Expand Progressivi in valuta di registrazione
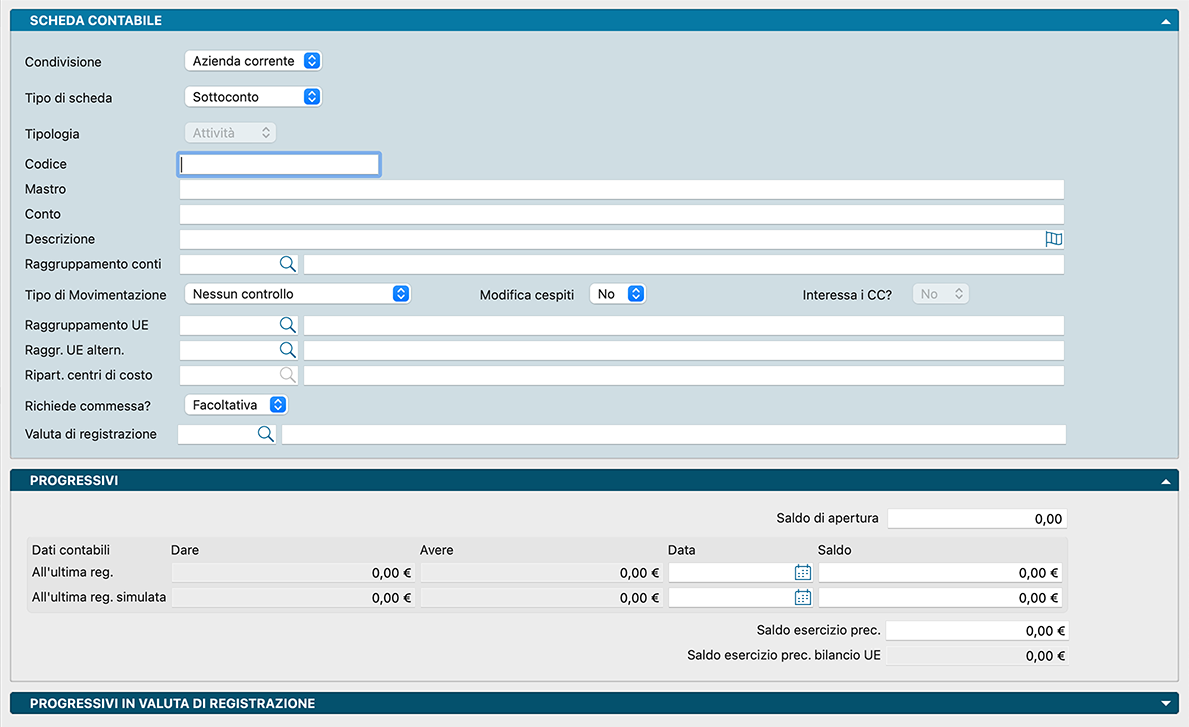This screenshot has width=1189, height=727. pyautogui.click(x=1165, y=704)
